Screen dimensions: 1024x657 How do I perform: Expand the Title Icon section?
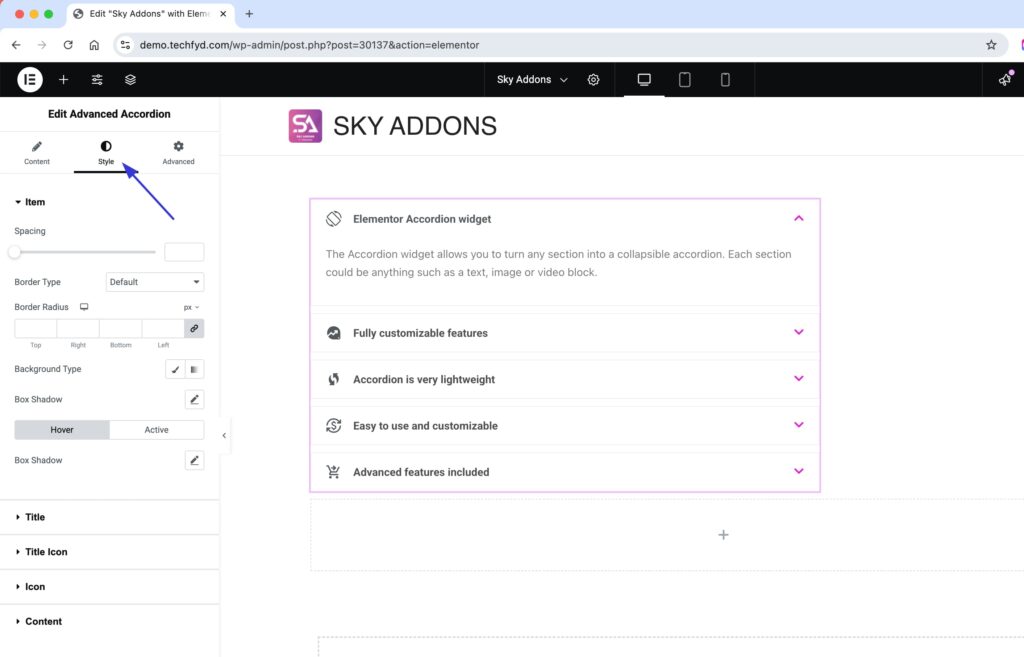pyautogui.click(x=110, y=552)
